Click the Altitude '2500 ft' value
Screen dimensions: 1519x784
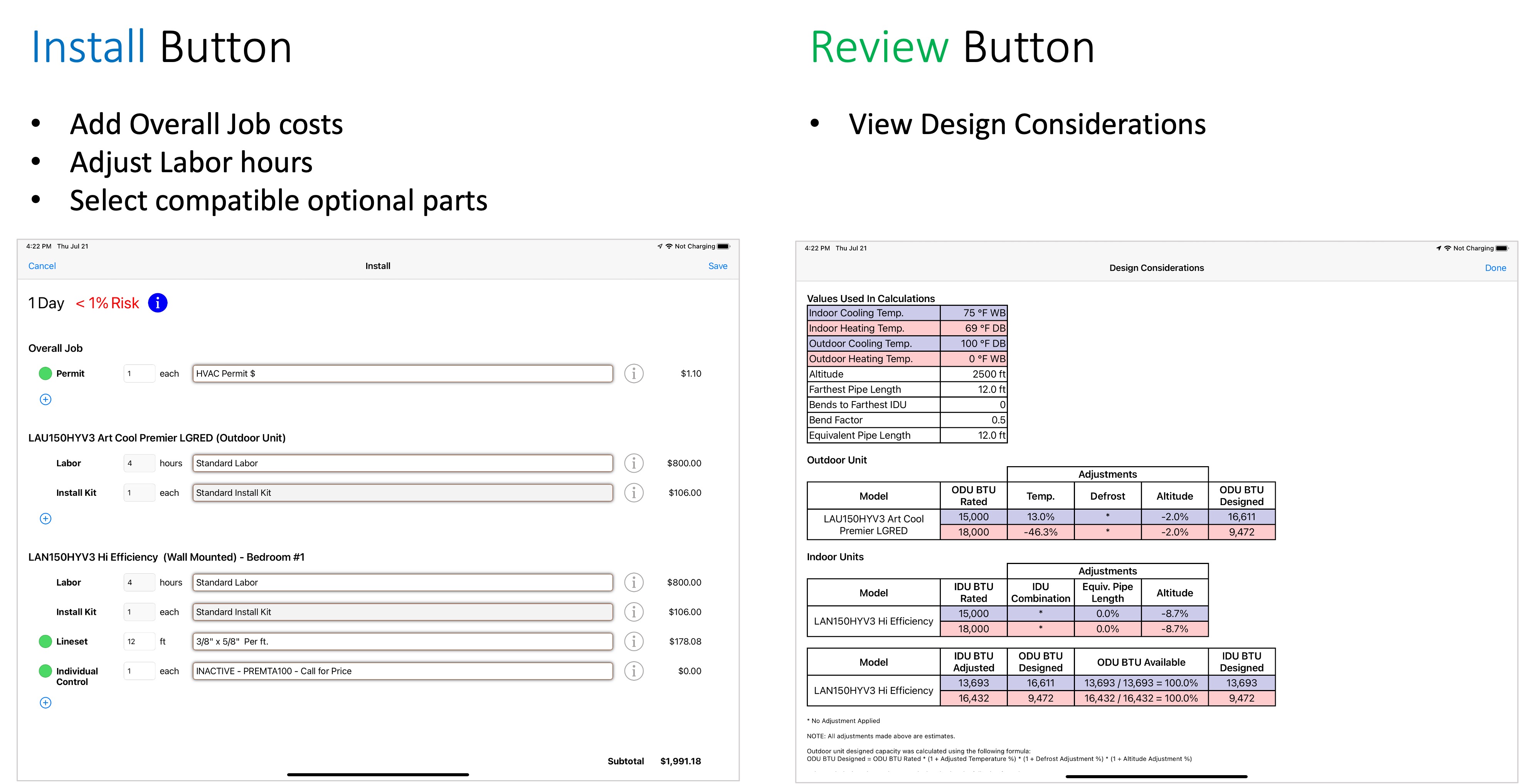click(974, 374)
